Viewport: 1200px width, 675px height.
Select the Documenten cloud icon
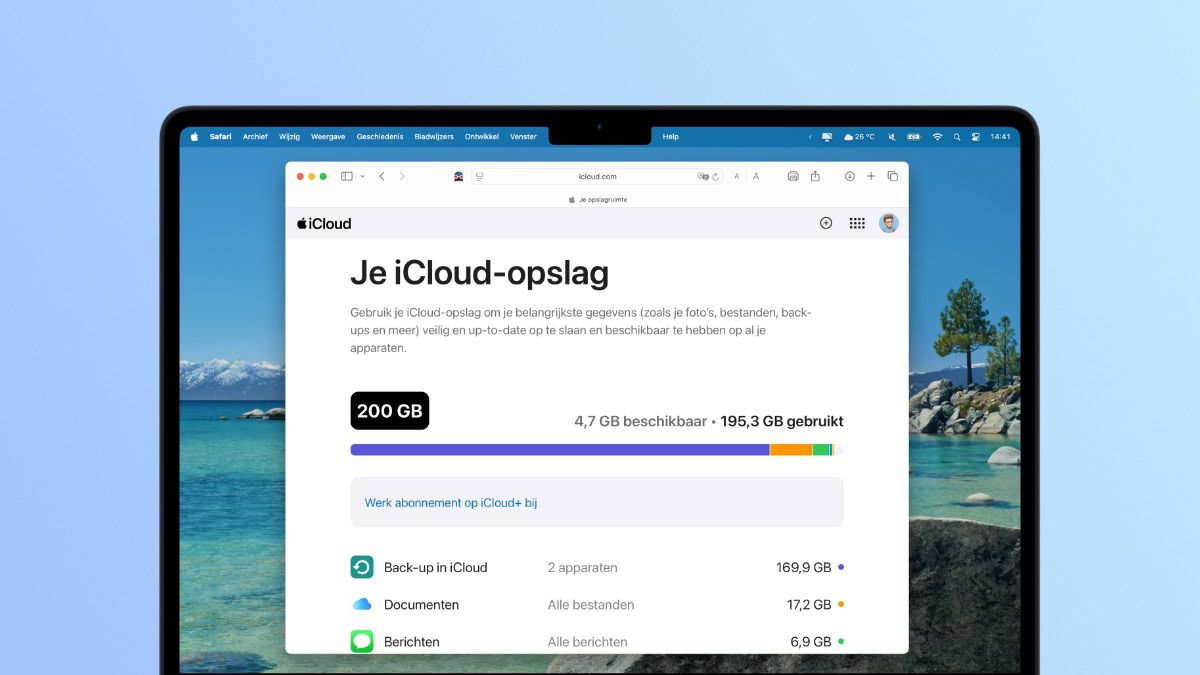coord(361,604)
